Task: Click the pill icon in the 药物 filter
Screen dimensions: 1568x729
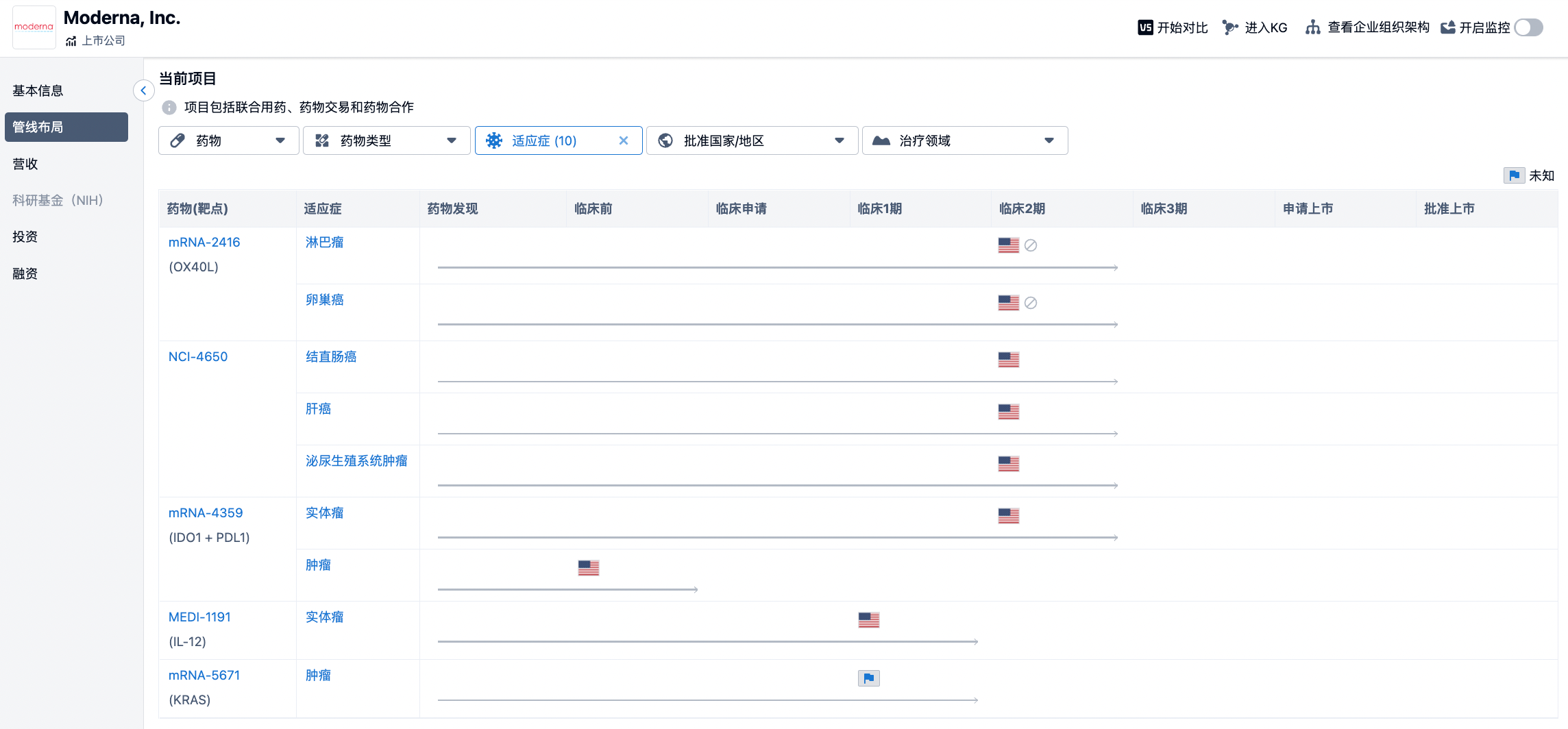Action: pyautogui.click(x=177, y=140)
